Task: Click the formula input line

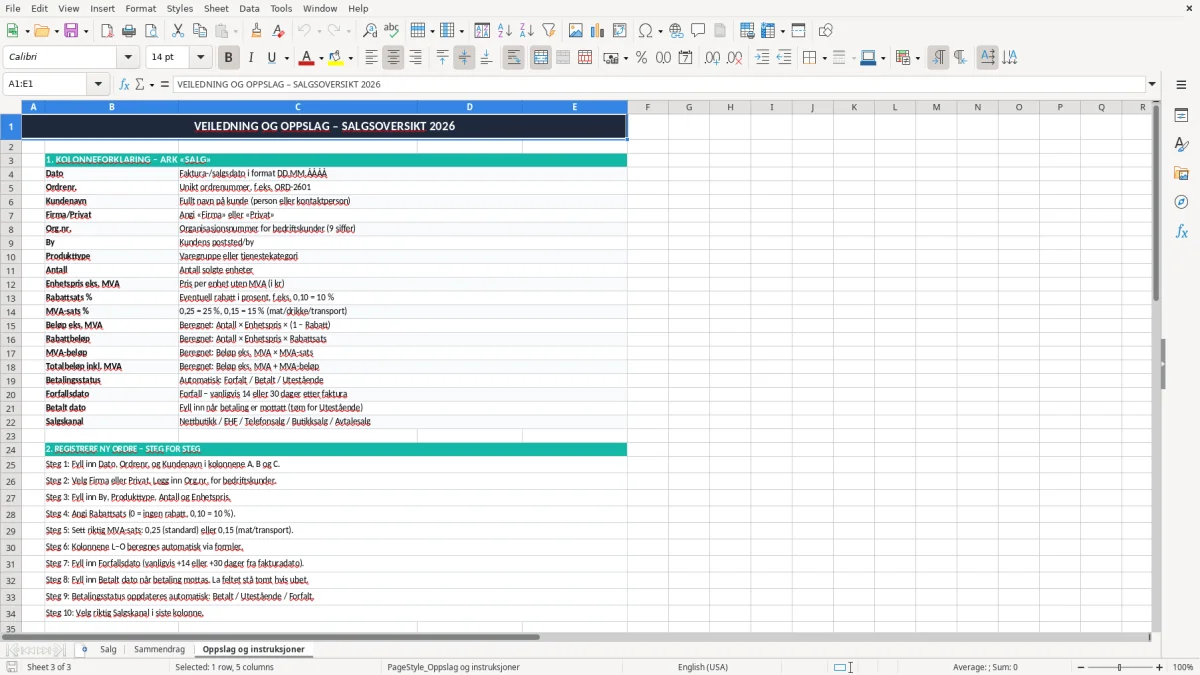Action: tap(659, 84)
